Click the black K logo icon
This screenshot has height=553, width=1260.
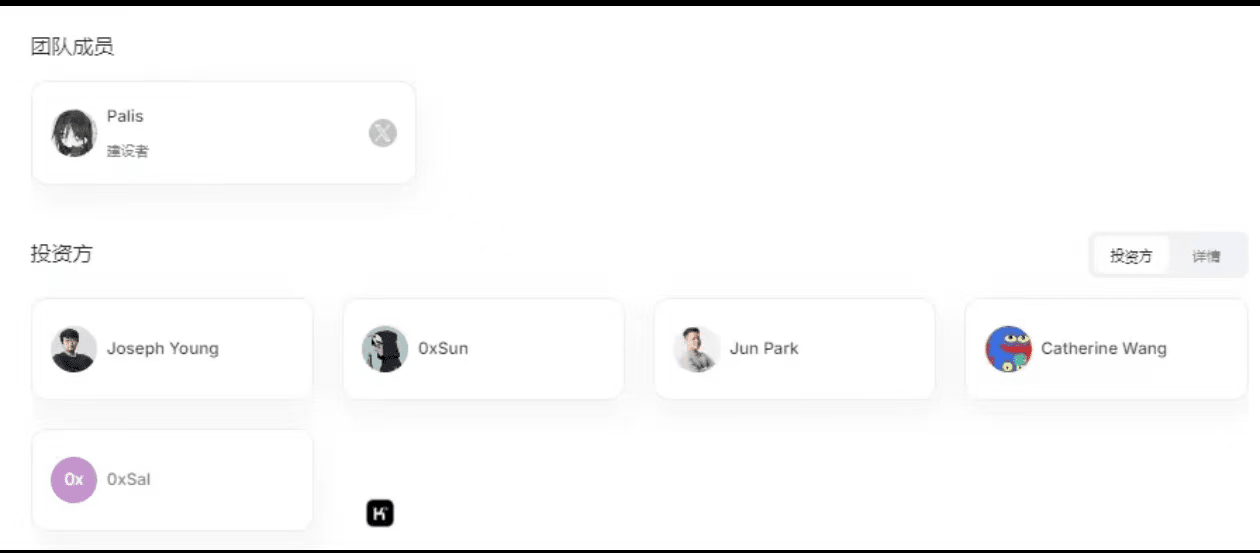(380, 514)
